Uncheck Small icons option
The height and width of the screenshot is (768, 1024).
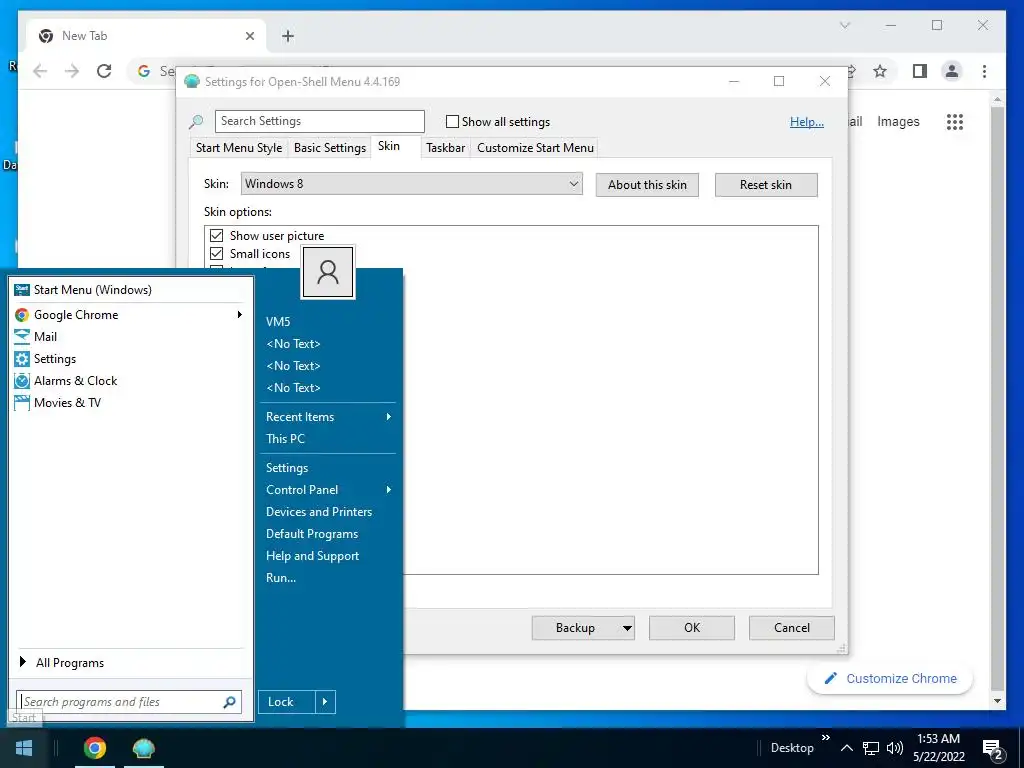[216, 253]
